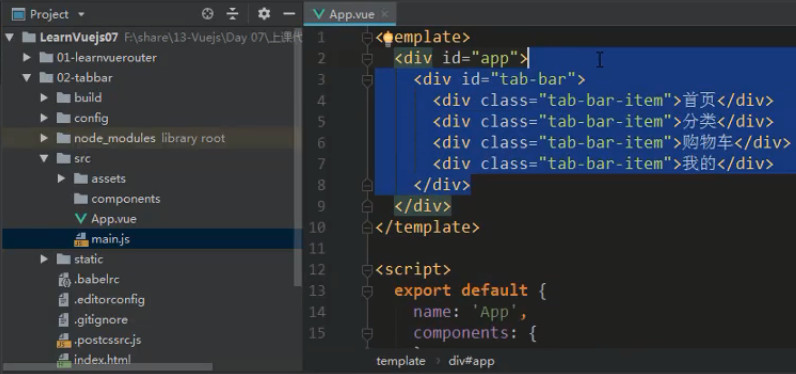Image resolution: width=796 pixels, height=374 pixels.
Task: Expand the config folder
Action: [44, 118]
